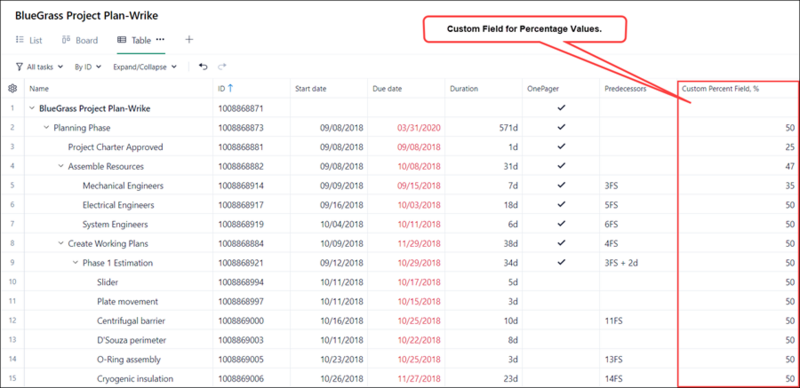The width and height of the screenshot is (800, 388).
Task: Toggle OnePager check for Planning Phase
Action: [x=561, y=127]
